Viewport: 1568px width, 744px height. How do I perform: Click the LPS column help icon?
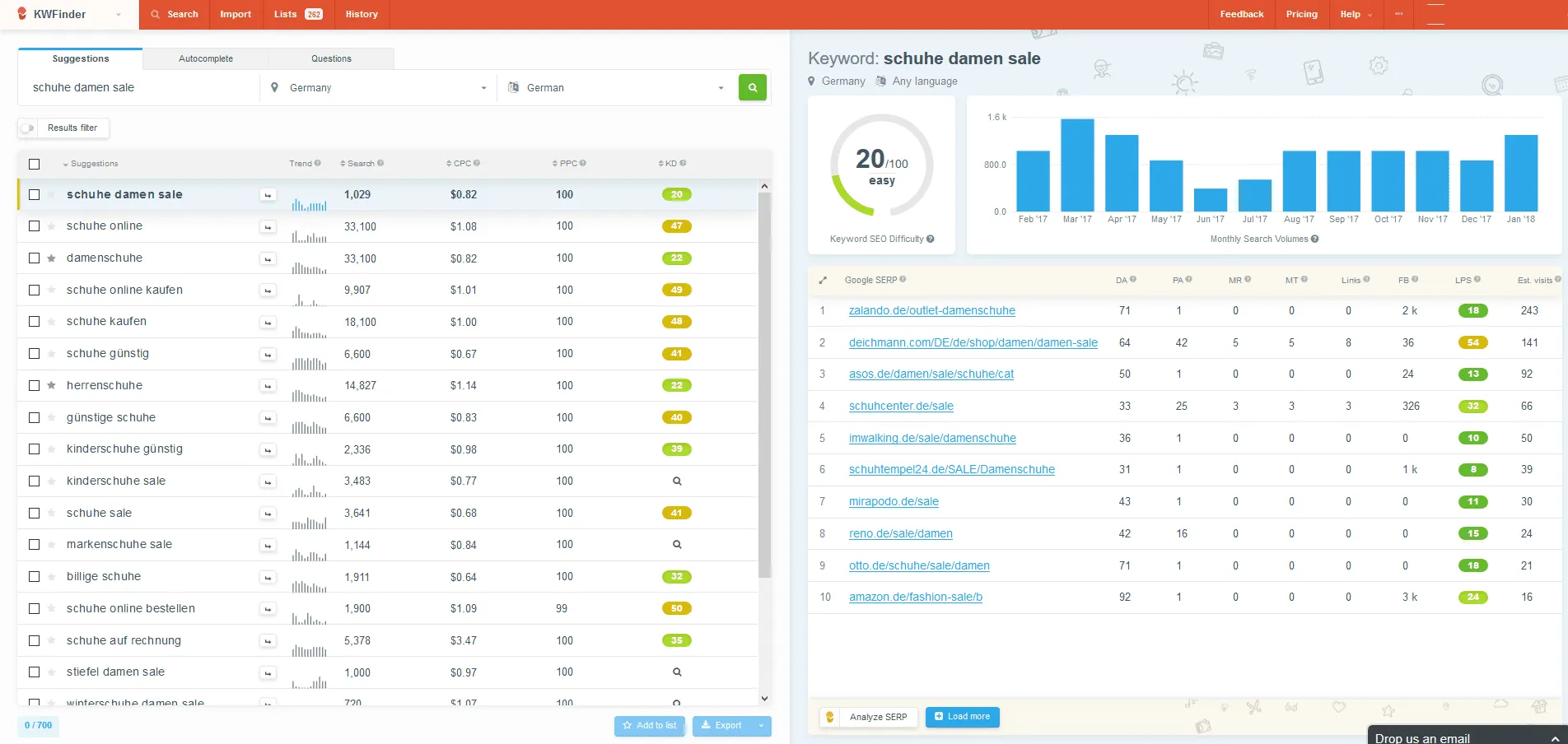[x=1477, y=280]
